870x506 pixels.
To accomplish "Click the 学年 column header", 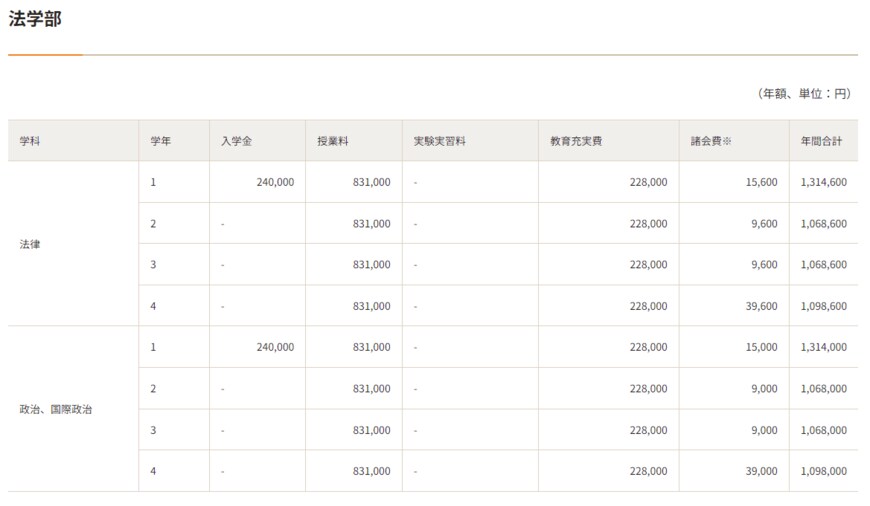I will (x=161, y=141).
